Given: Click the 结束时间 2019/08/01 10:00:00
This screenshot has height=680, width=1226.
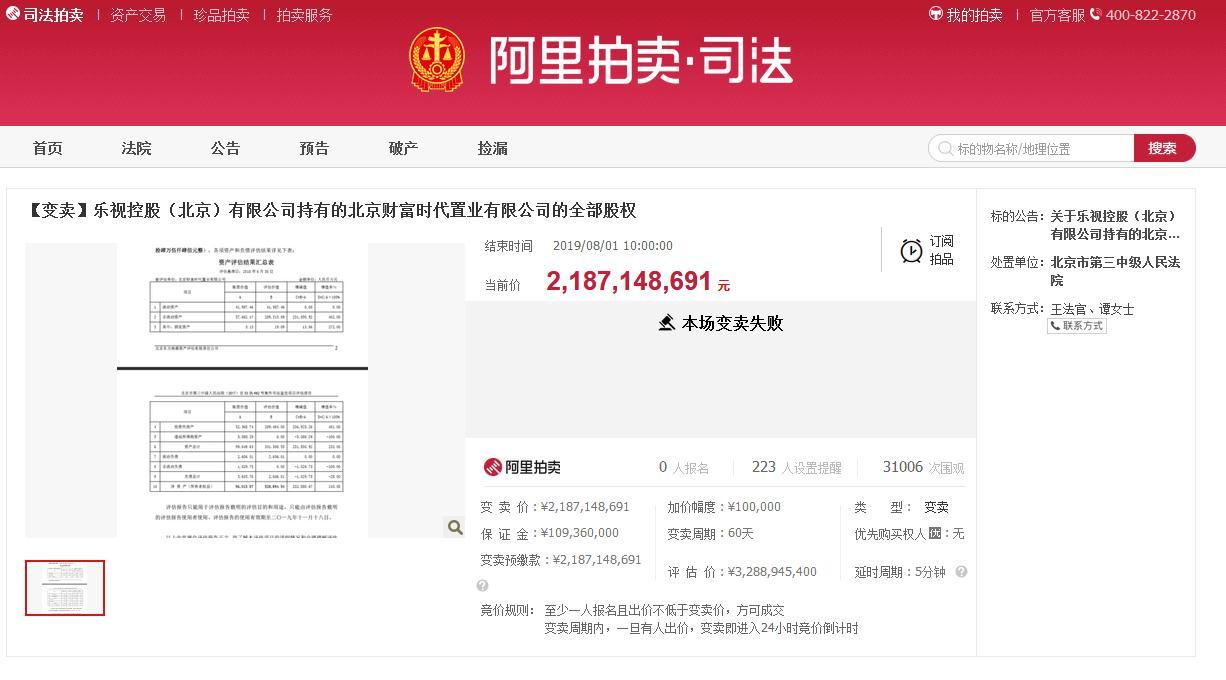Looking at the screenshot, I should point(613,246).
